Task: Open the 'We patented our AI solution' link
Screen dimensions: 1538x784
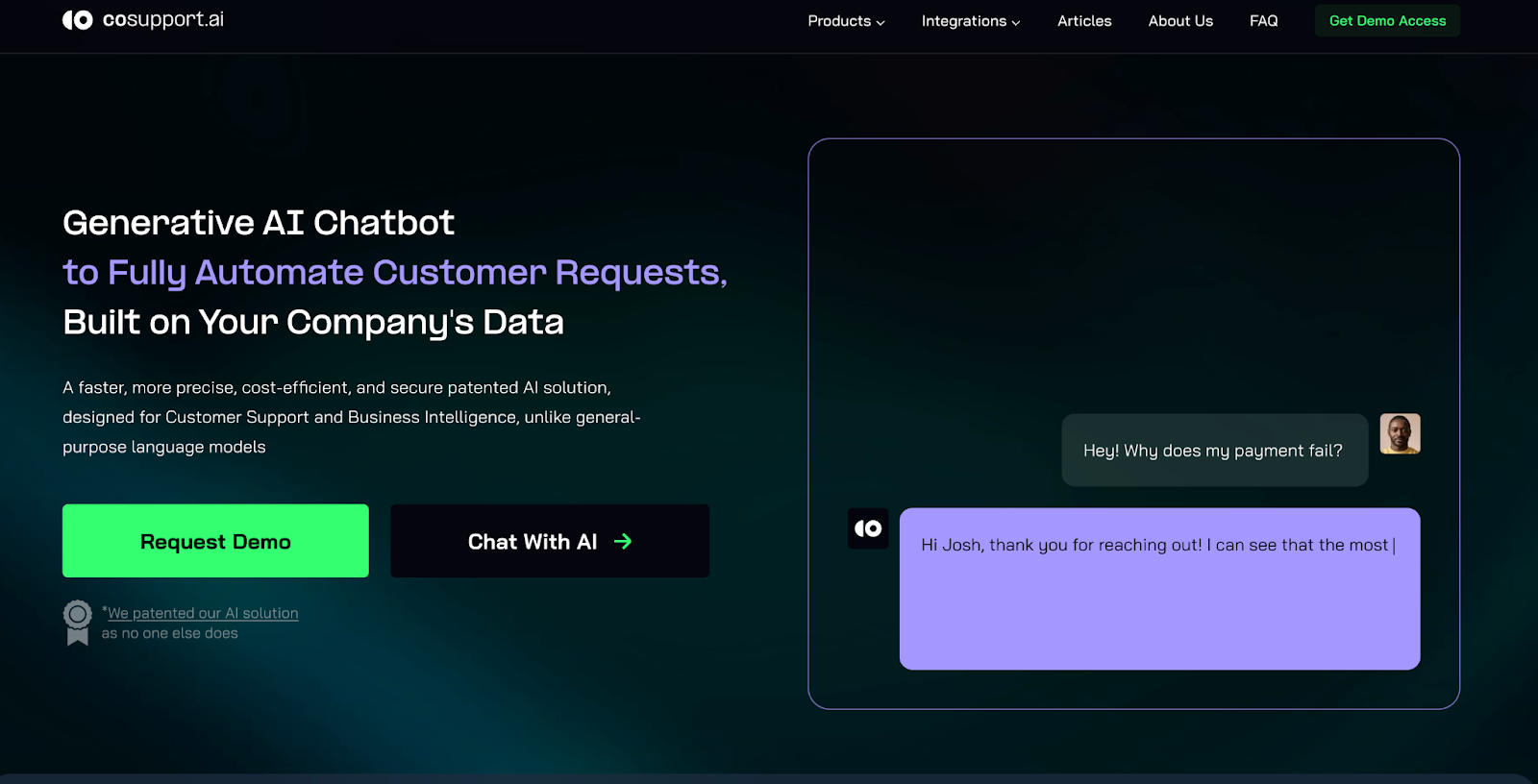Action: point(203,613)
